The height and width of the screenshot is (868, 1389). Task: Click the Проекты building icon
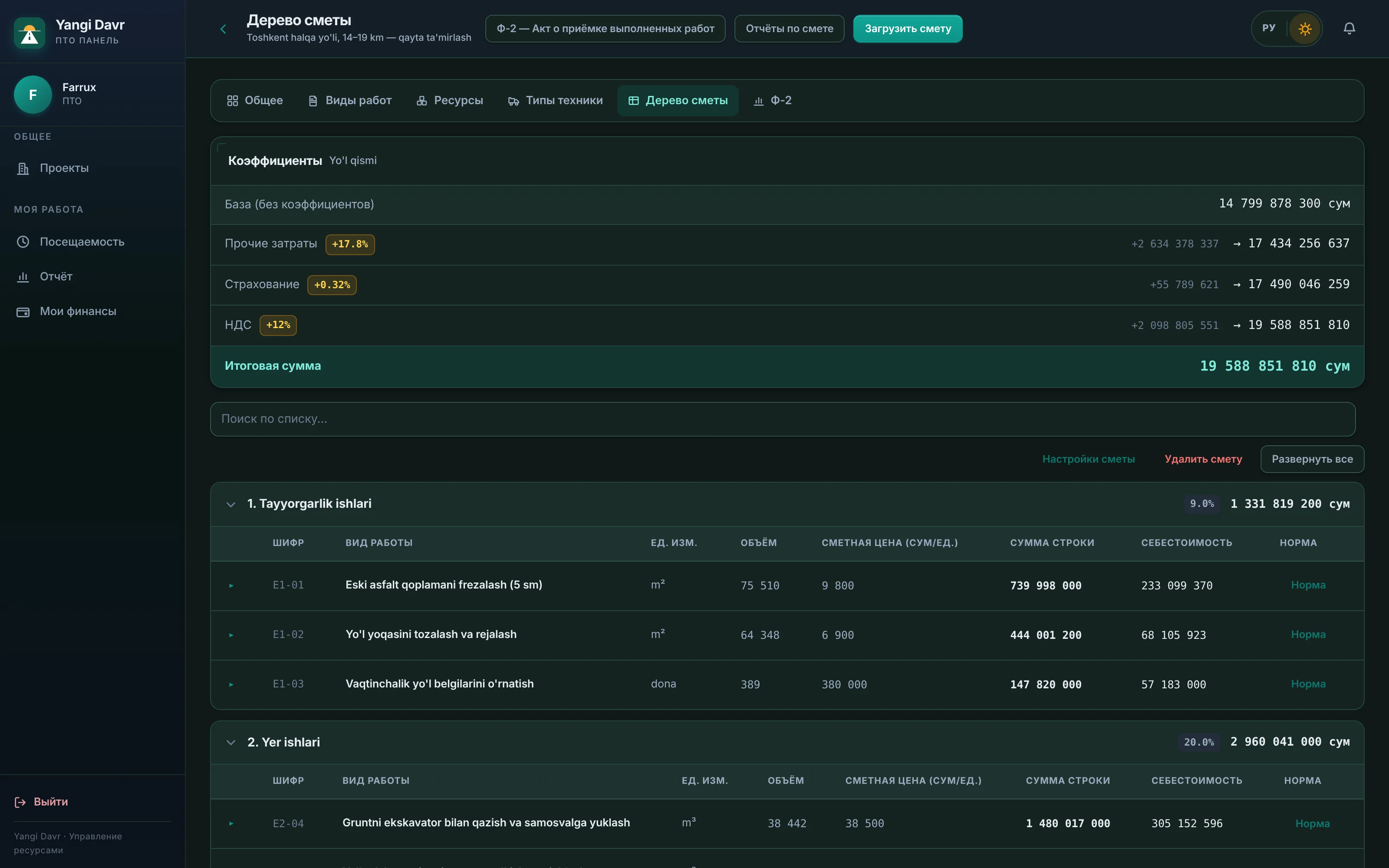pyautogui.click(x=23, y=168)
